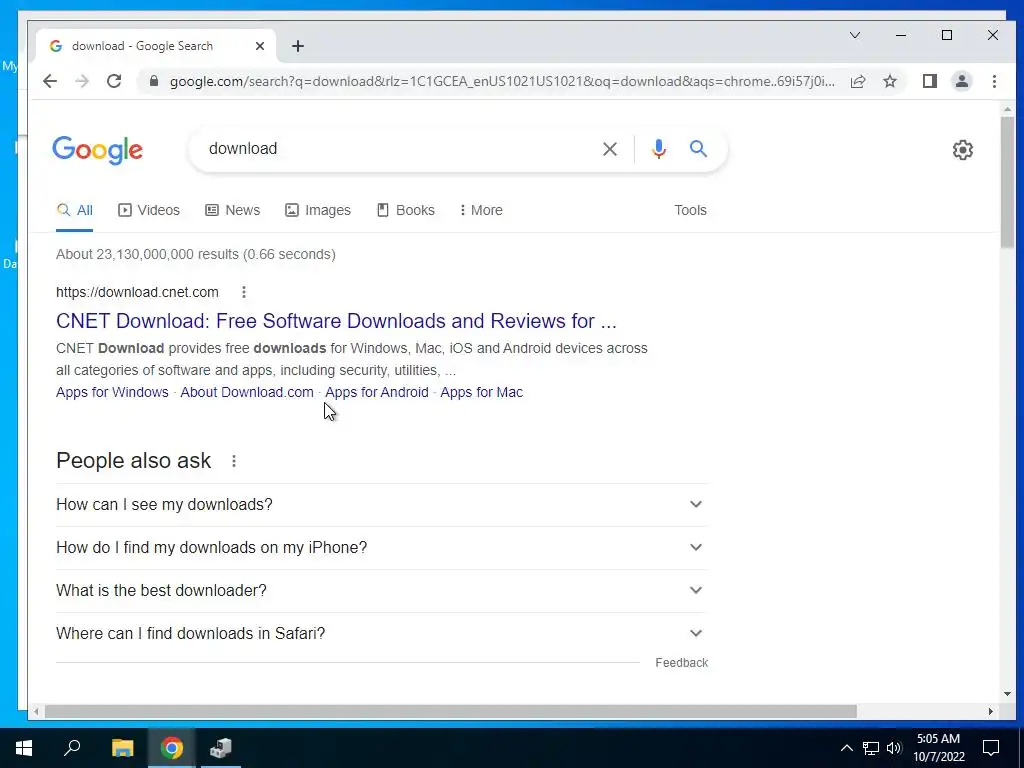Switch to the News tab
Image resolution: width=1024 pixels, height=768 pixels.
(x=232, y=210)
